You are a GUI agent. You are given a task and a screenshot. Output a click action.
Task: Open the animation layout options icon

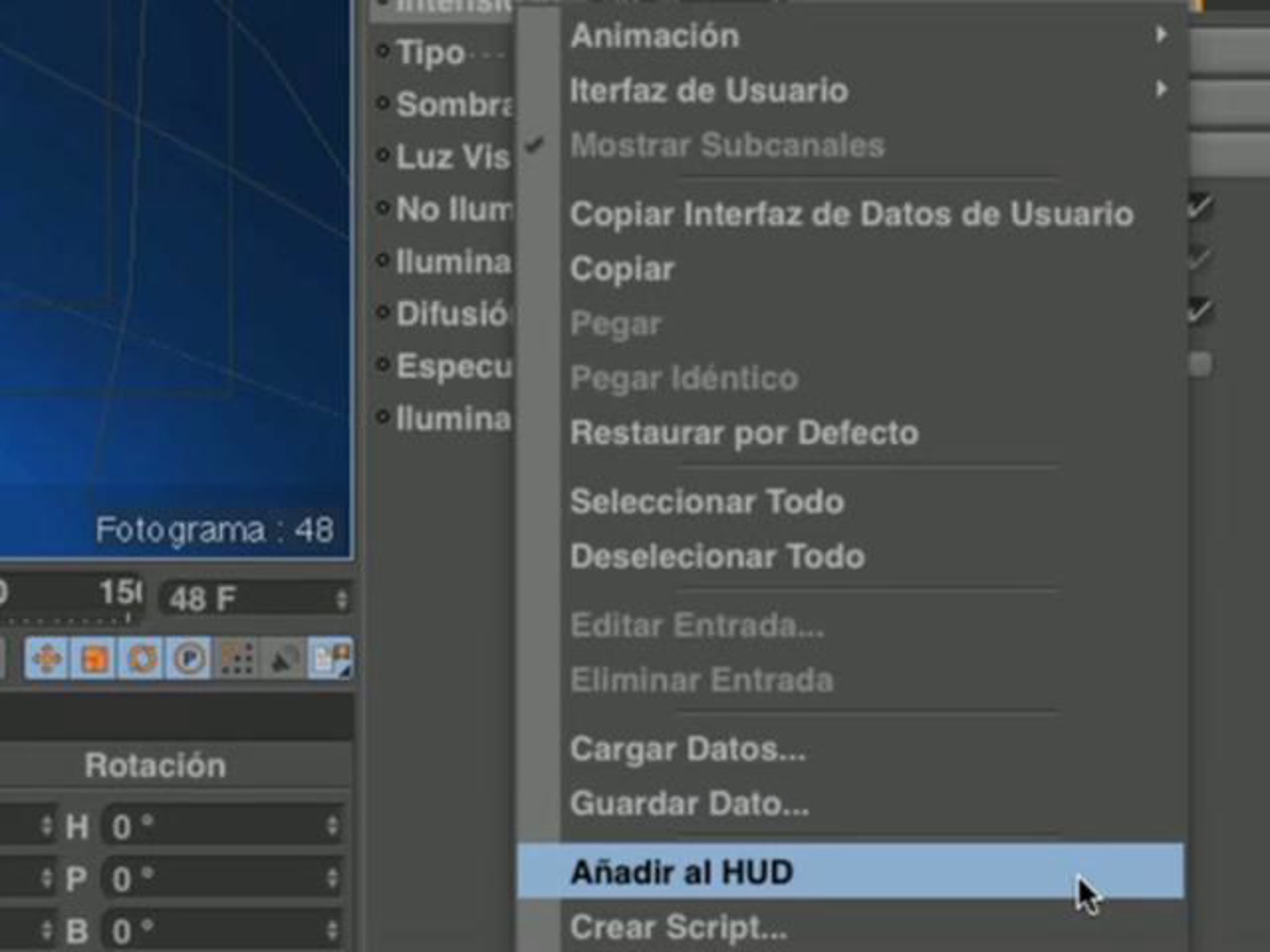coord(331,657)
